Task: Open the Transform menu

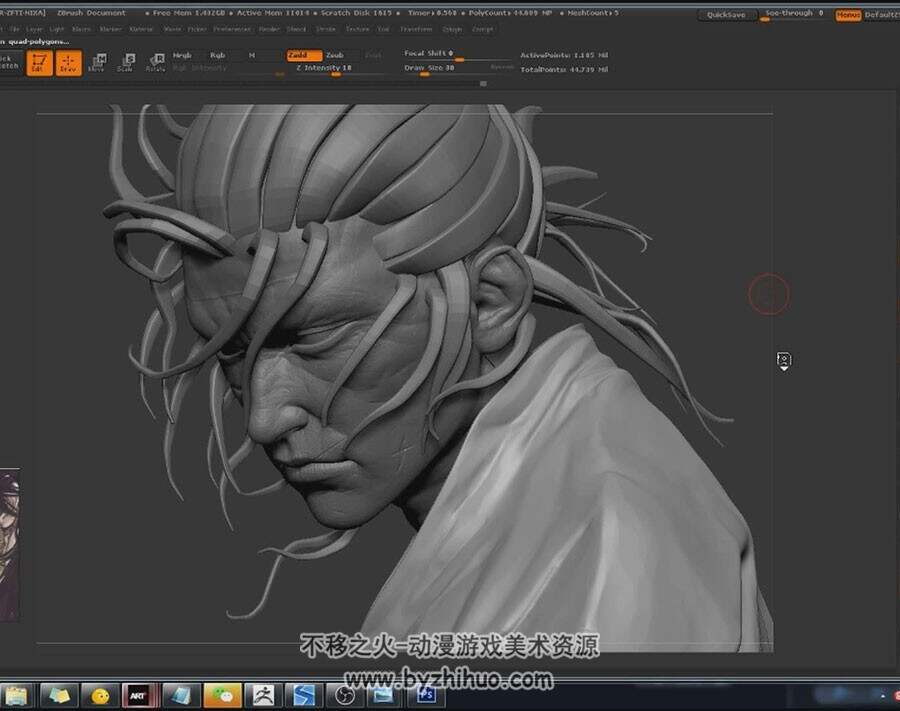Action: (x=416, y=29)
